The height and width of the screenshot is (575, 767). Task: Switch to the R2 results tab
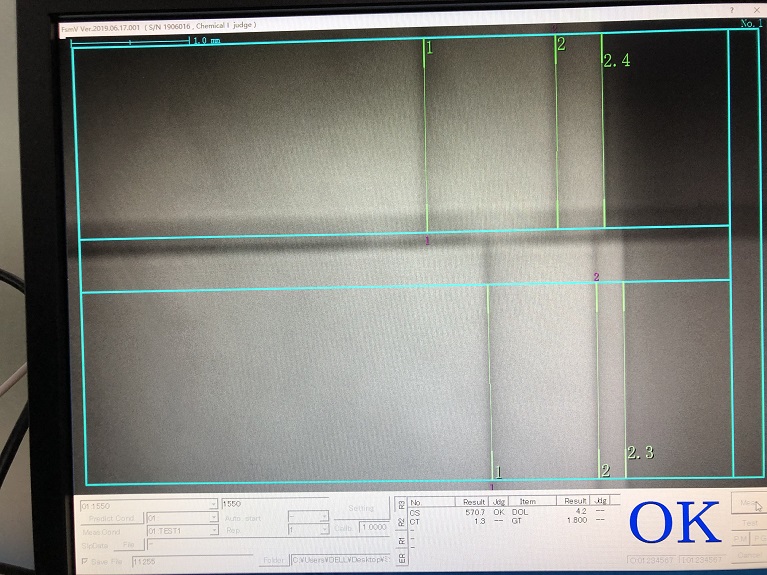pyautogui.click(x=402, y=521)
